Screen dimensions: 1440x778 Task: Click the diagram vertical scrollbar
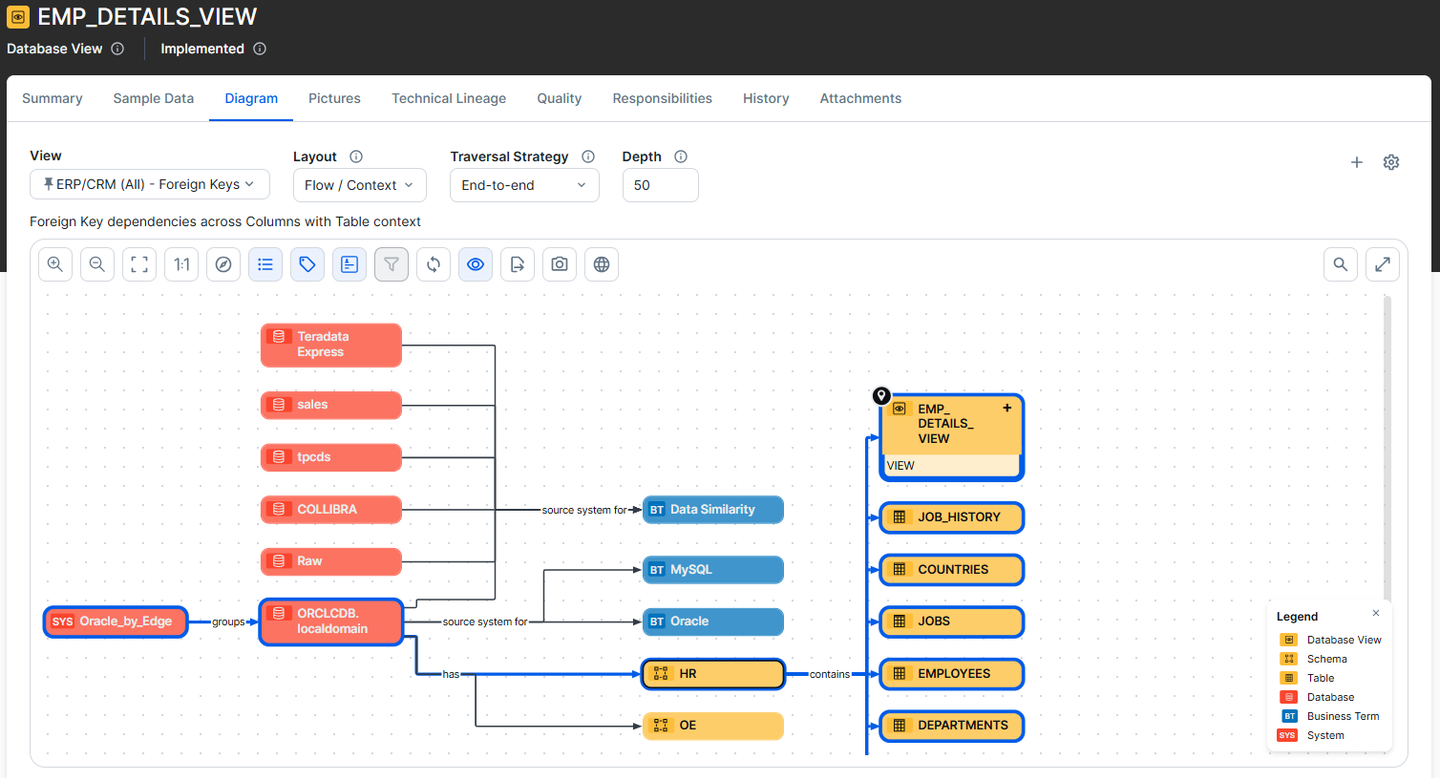pyautogui.click(x=1387, y=450)
